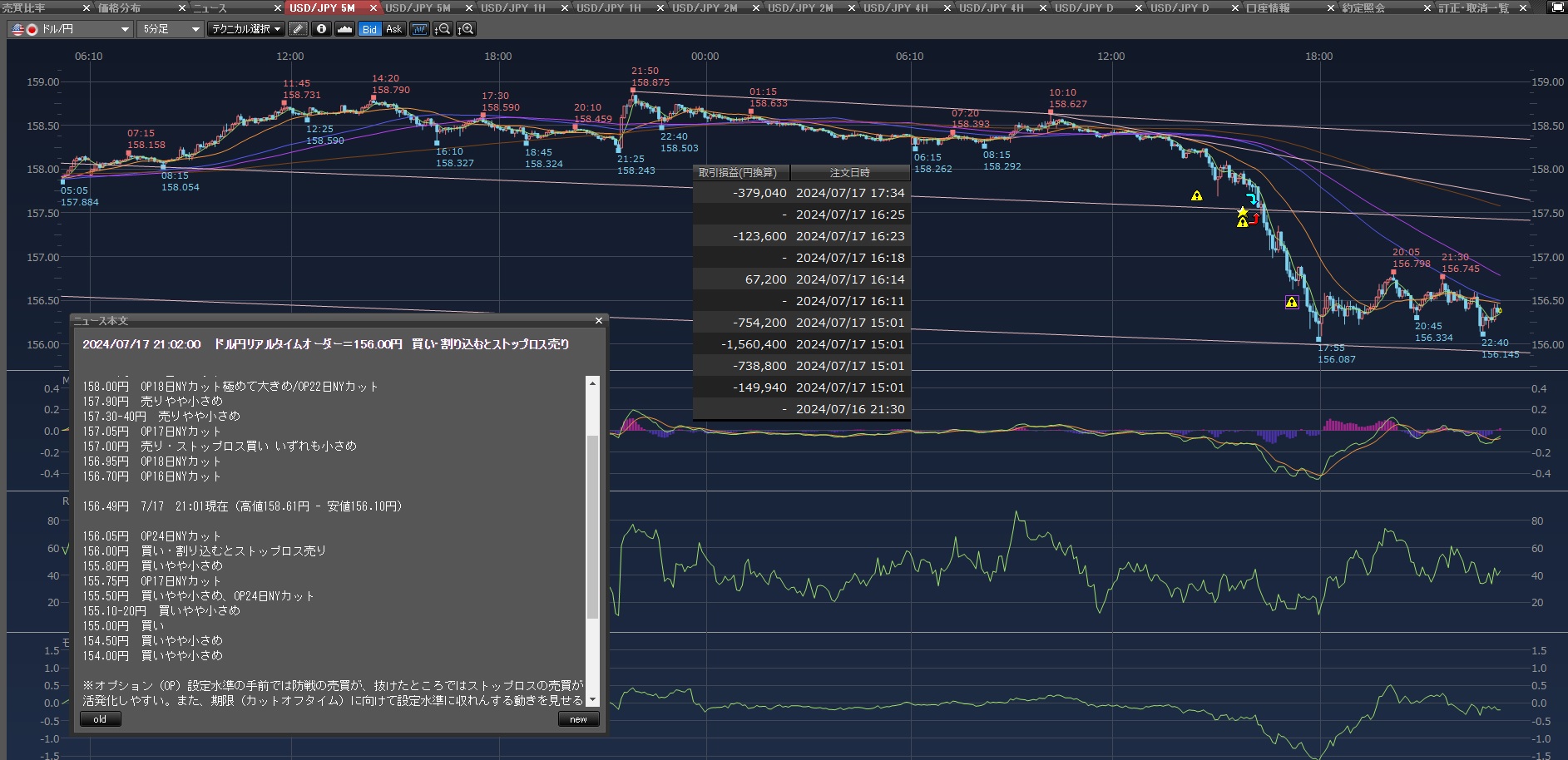The width and height of the screenshot is (1568, 760).
Task: Open the ドル/円 currency pair dropdown
Action: tap(71, 29)
